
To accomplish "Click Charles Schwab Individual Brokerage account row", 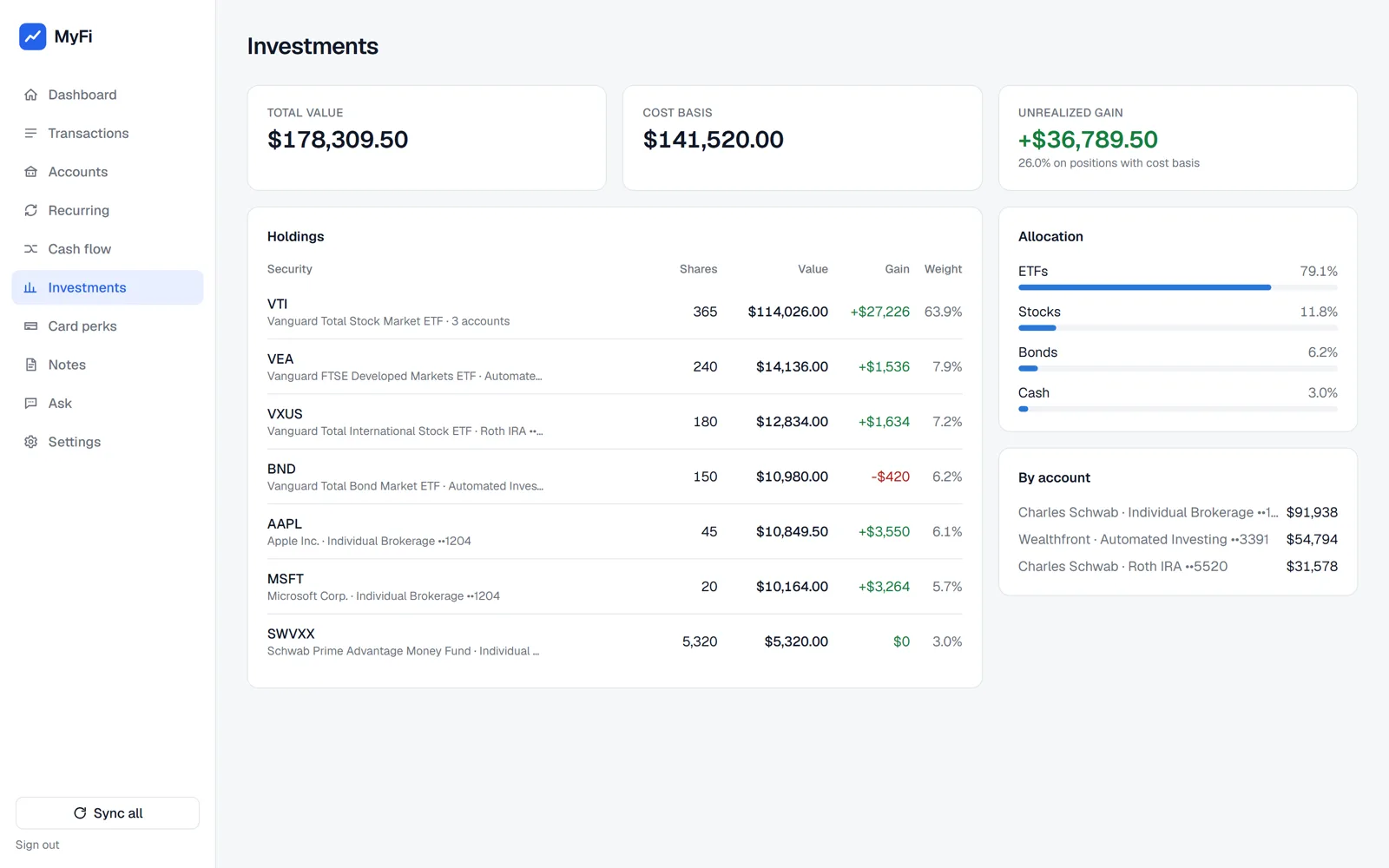I will pyautogui.click(x=1178, y=512).
